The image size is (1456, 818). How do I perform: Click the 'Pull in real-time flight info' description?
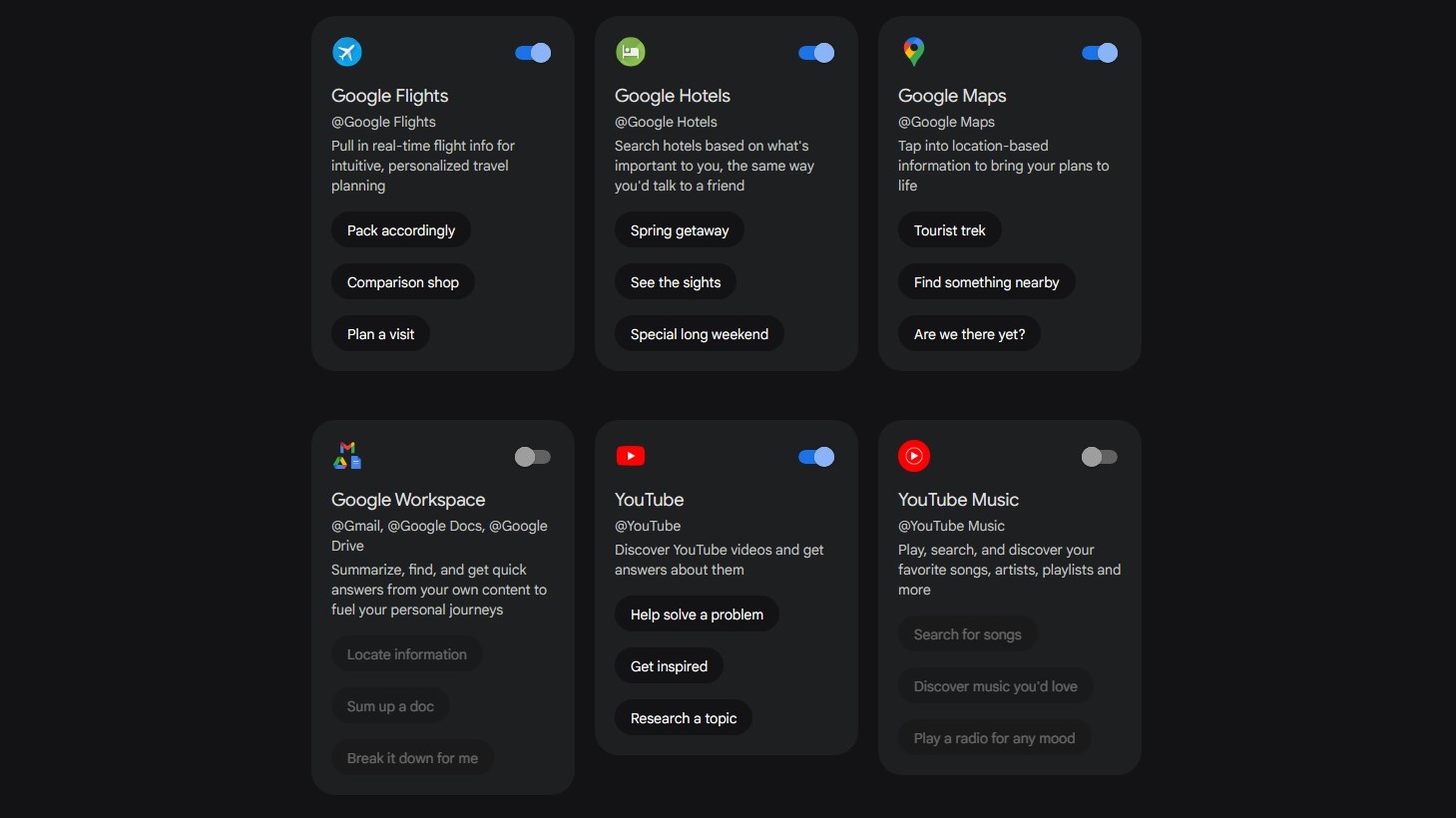tap(423, 166)
